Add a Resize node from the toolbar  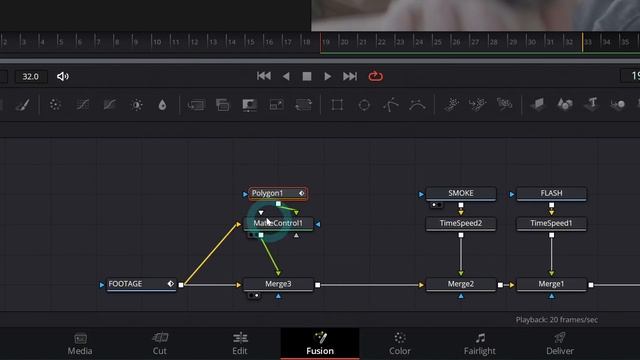(x=276, y=105)
